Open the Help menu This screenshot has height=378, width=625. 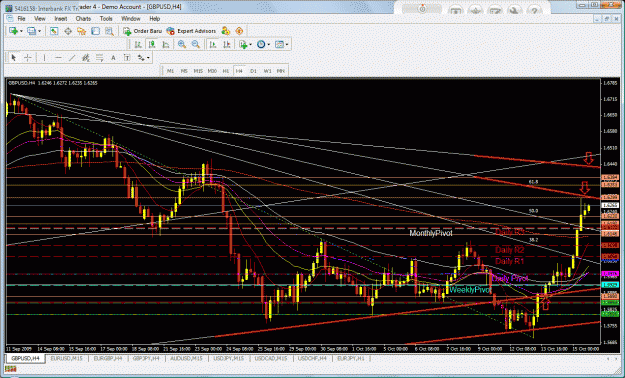click(x=155, y=19)
